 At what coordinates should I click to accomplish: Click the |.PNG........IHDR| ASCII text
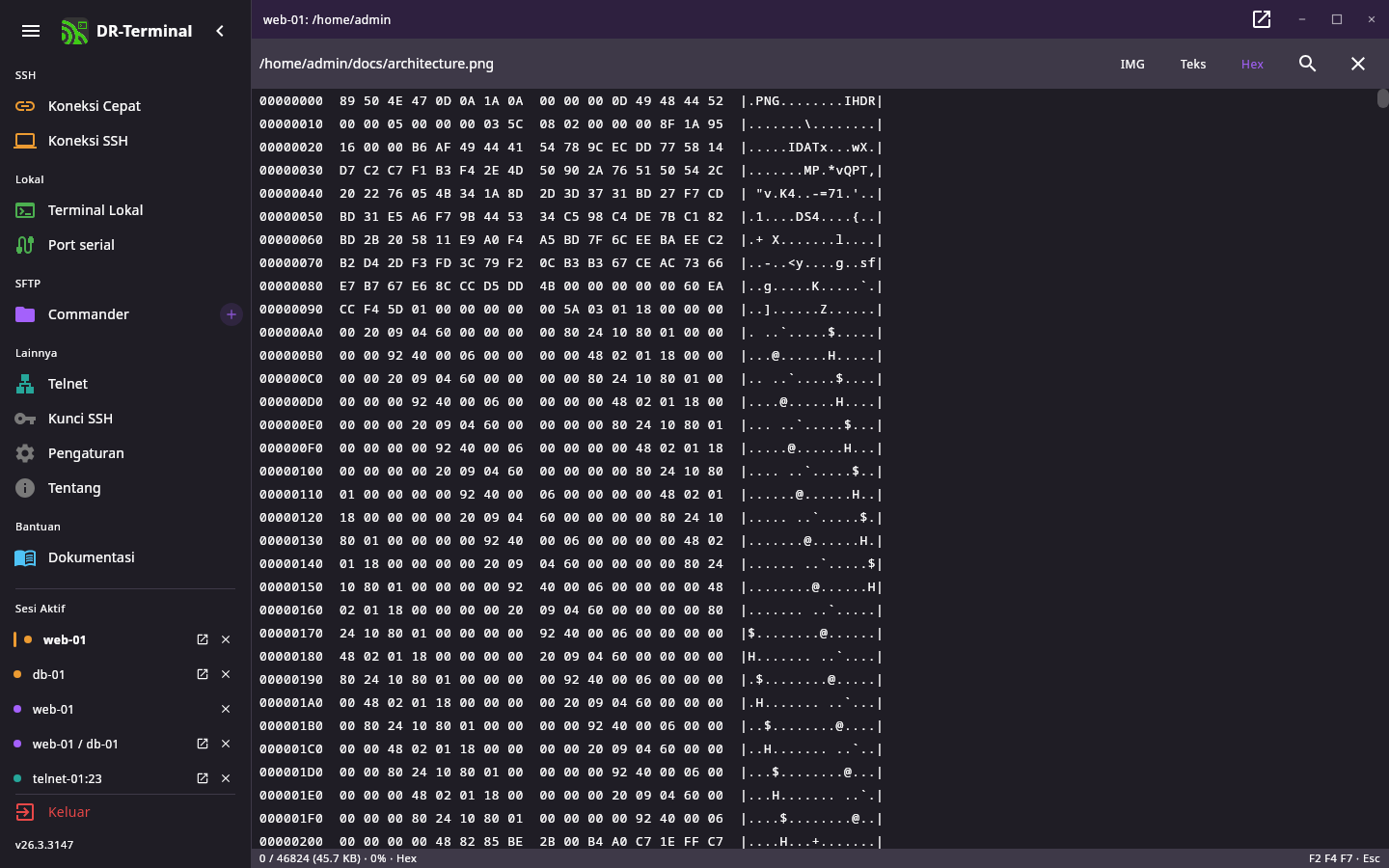[x=812, y=101]
